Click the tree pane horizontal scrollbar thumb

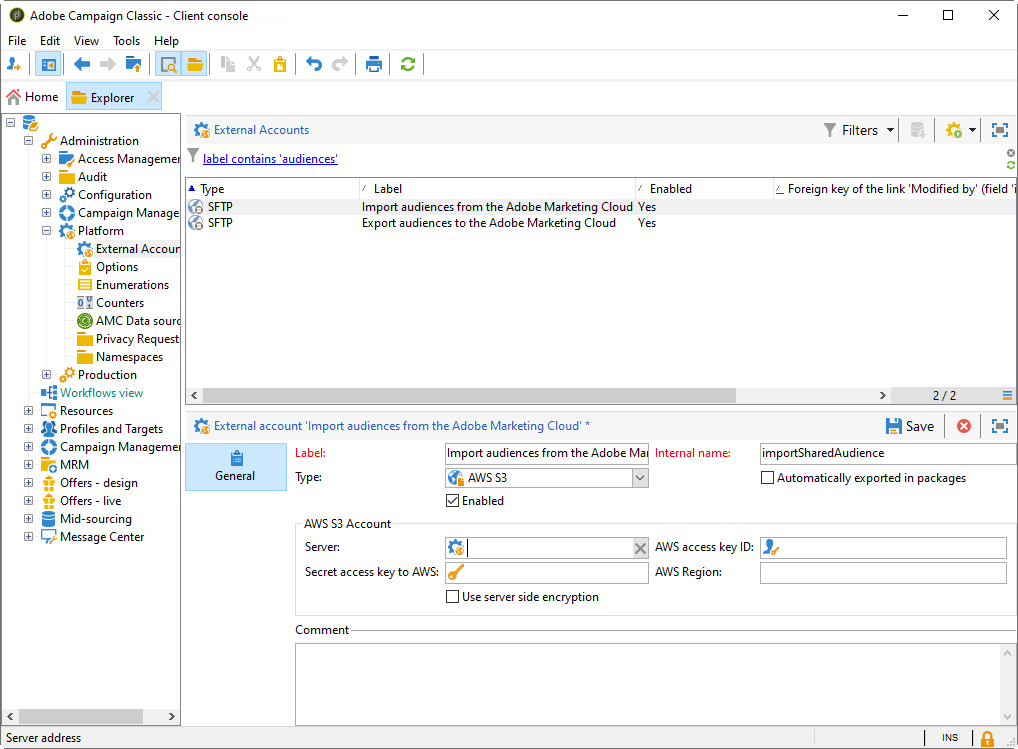point(81,717)
